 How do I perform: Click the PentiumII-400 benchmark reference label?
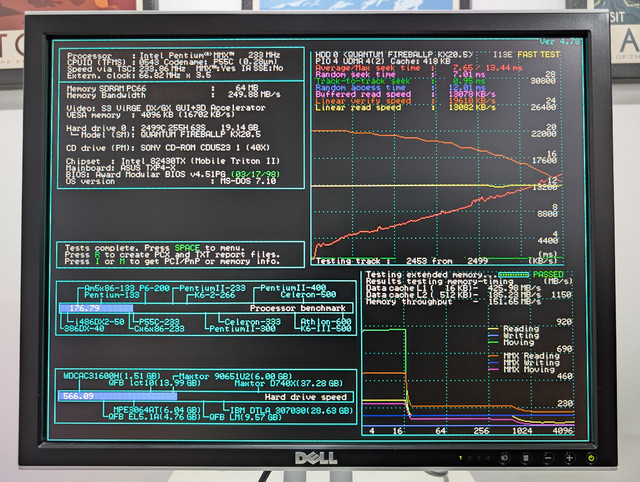coord(293,288)
